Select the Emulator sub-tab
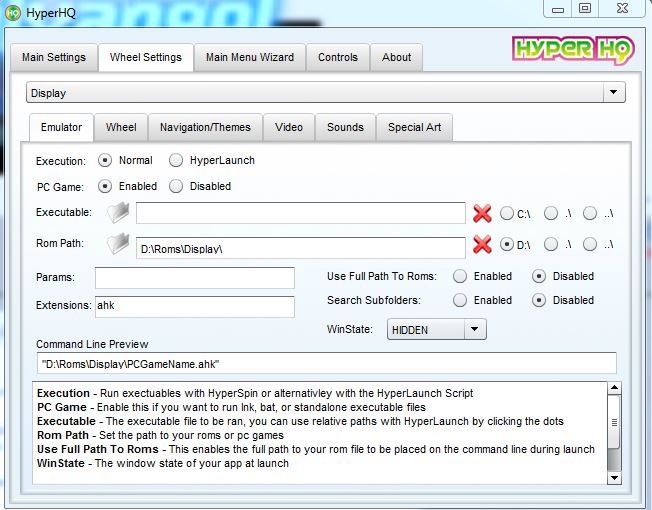The image size is (652, 510). 62,127
